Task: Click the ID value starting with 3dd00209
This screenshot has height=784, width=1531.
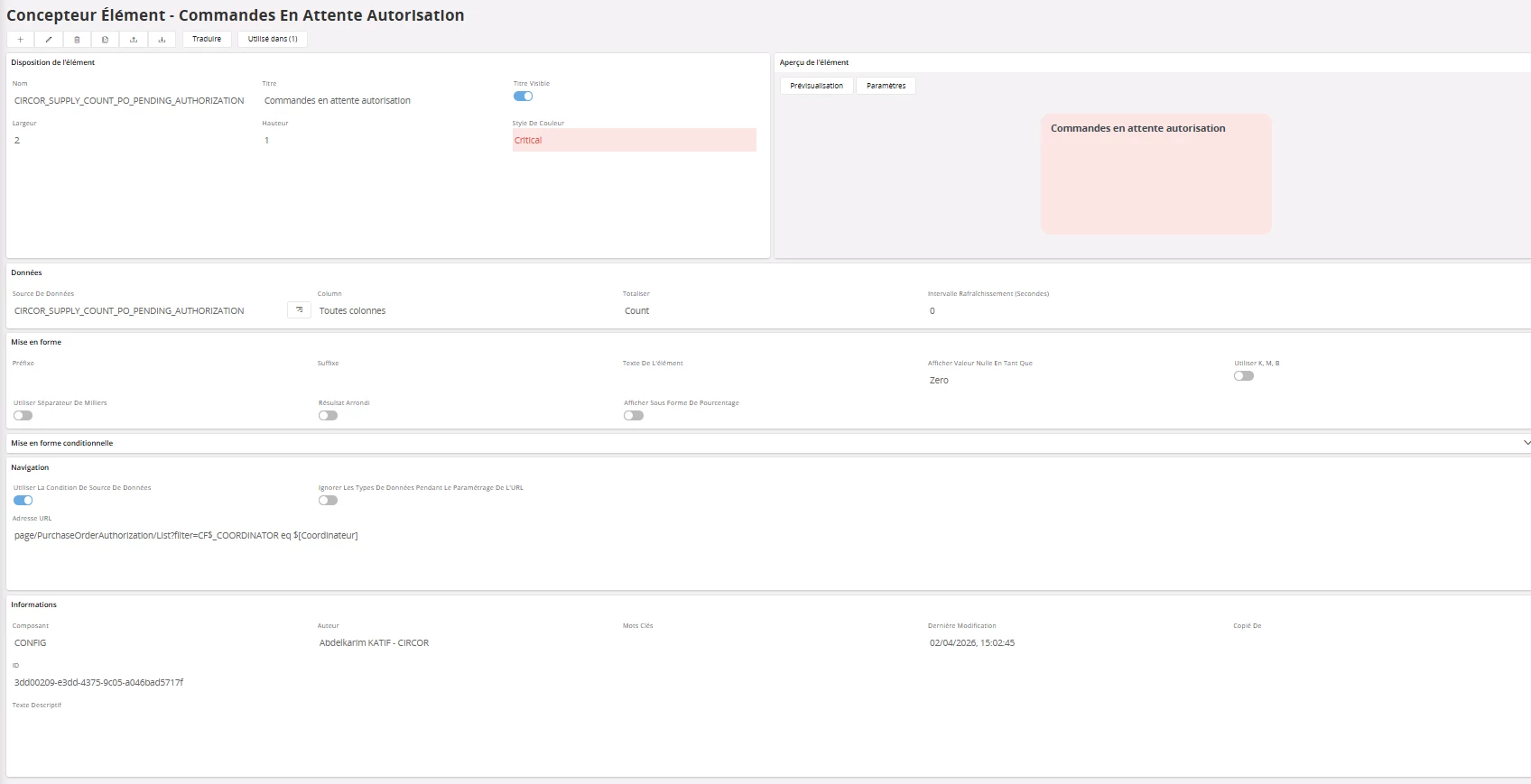Action: (x=98, y=682)
